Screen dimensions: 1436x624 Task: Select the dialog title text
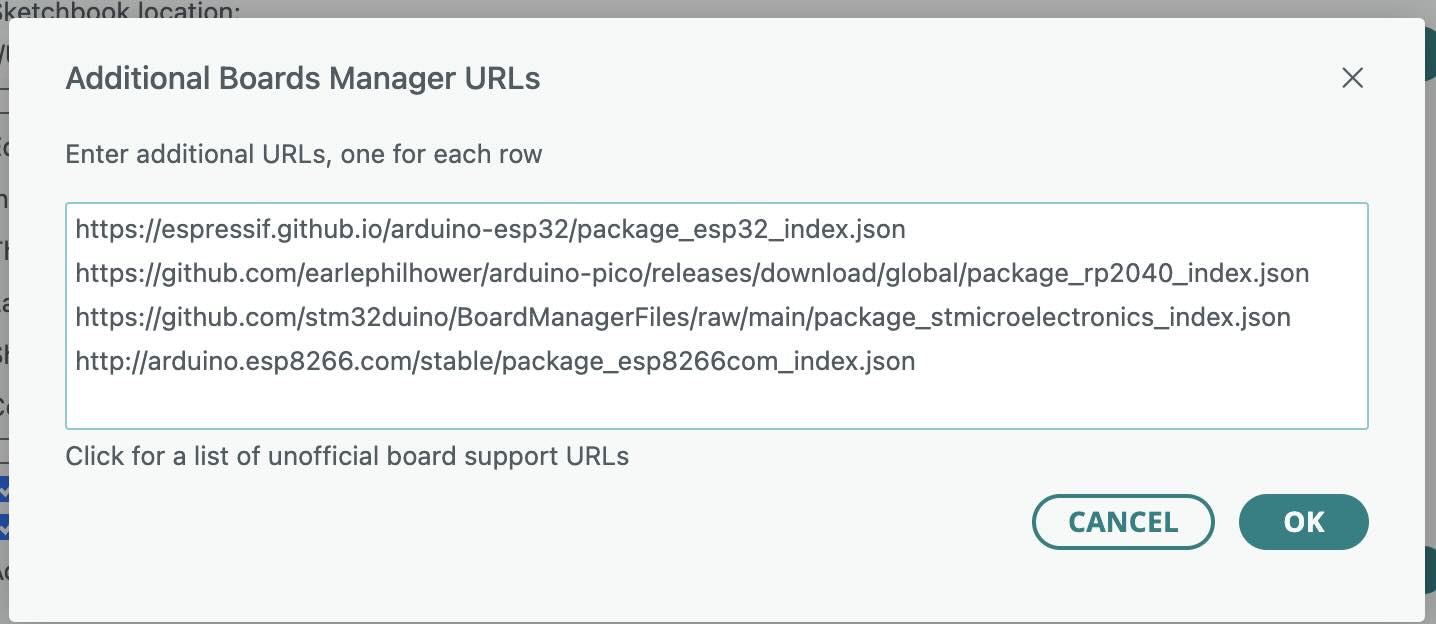pyautogui.click(x=303, y=78)
